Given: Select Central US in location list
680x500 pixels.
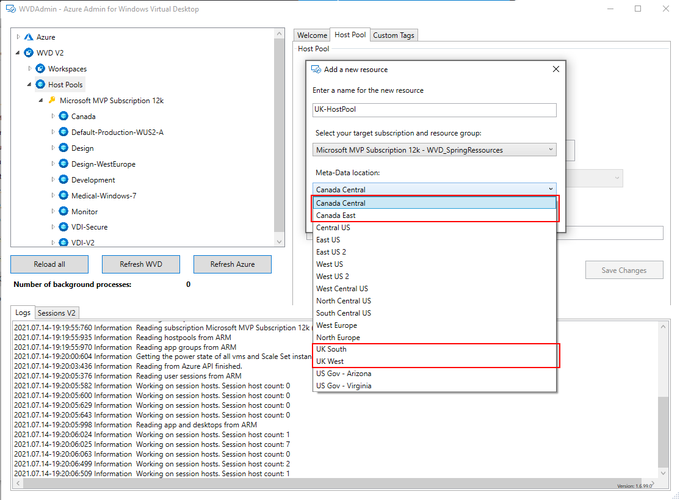Looking at the screenshot, I should (x=435, y=227).
